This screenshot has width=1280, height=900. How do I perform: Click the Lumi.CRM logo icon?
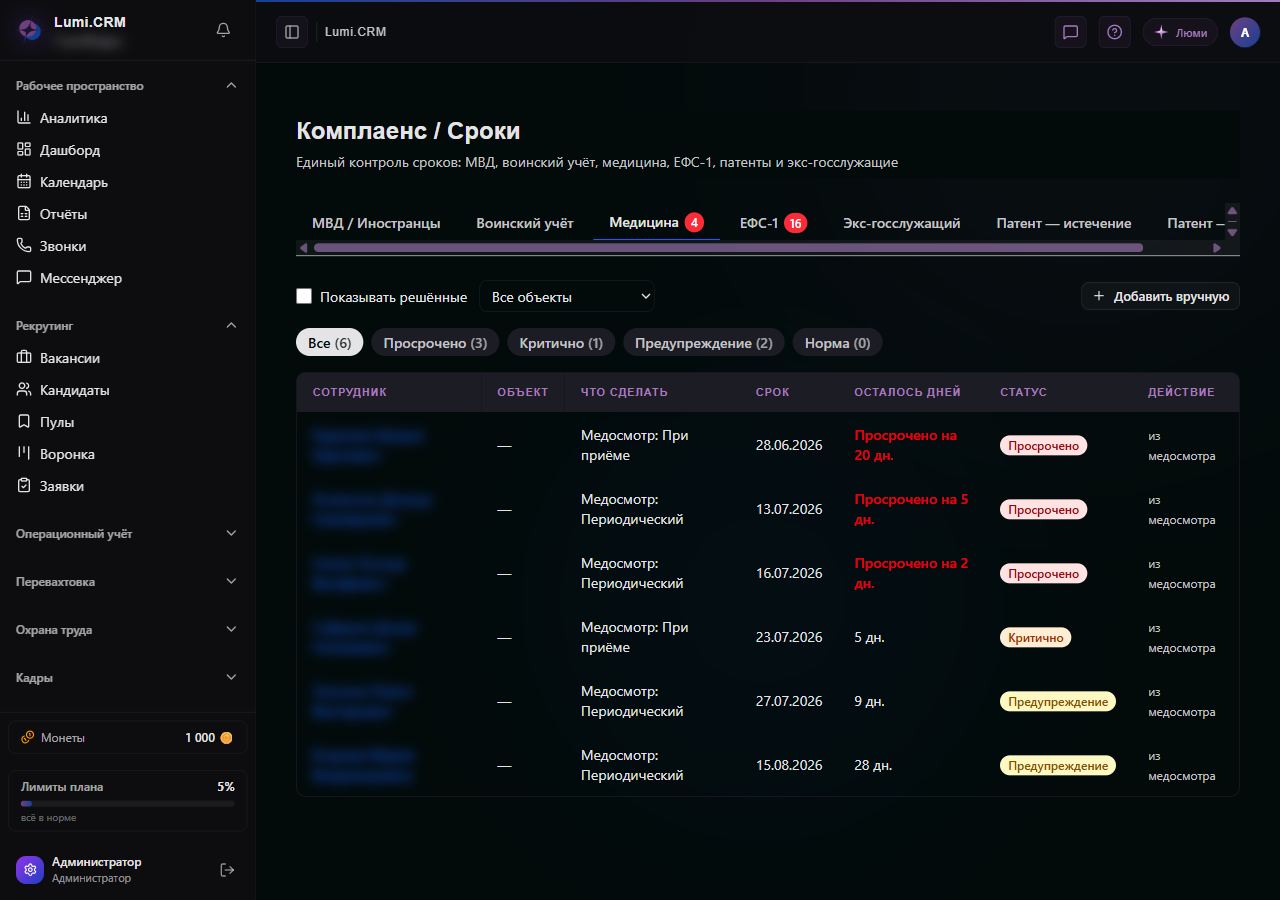30,30
